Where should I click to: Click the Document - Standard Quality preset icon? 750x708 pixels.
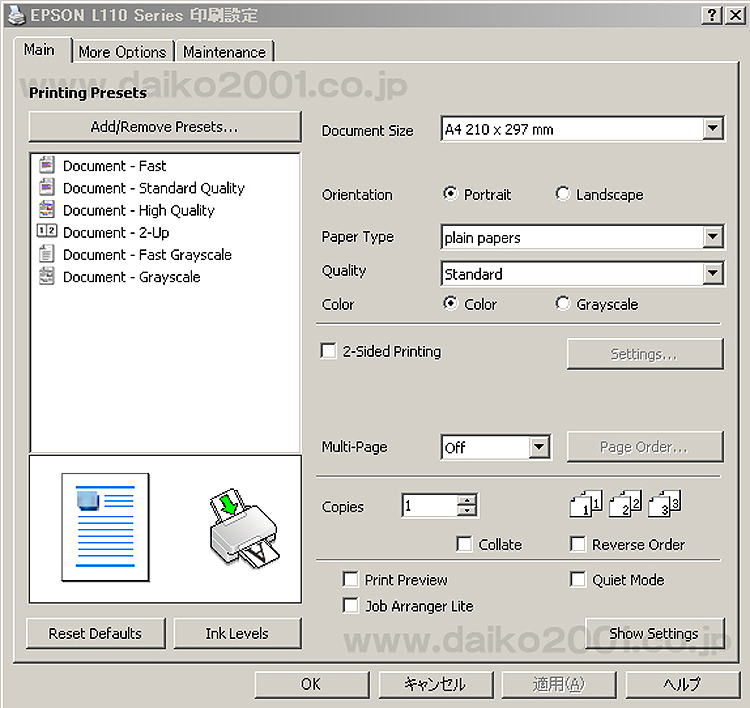click(x=46, y=187)
